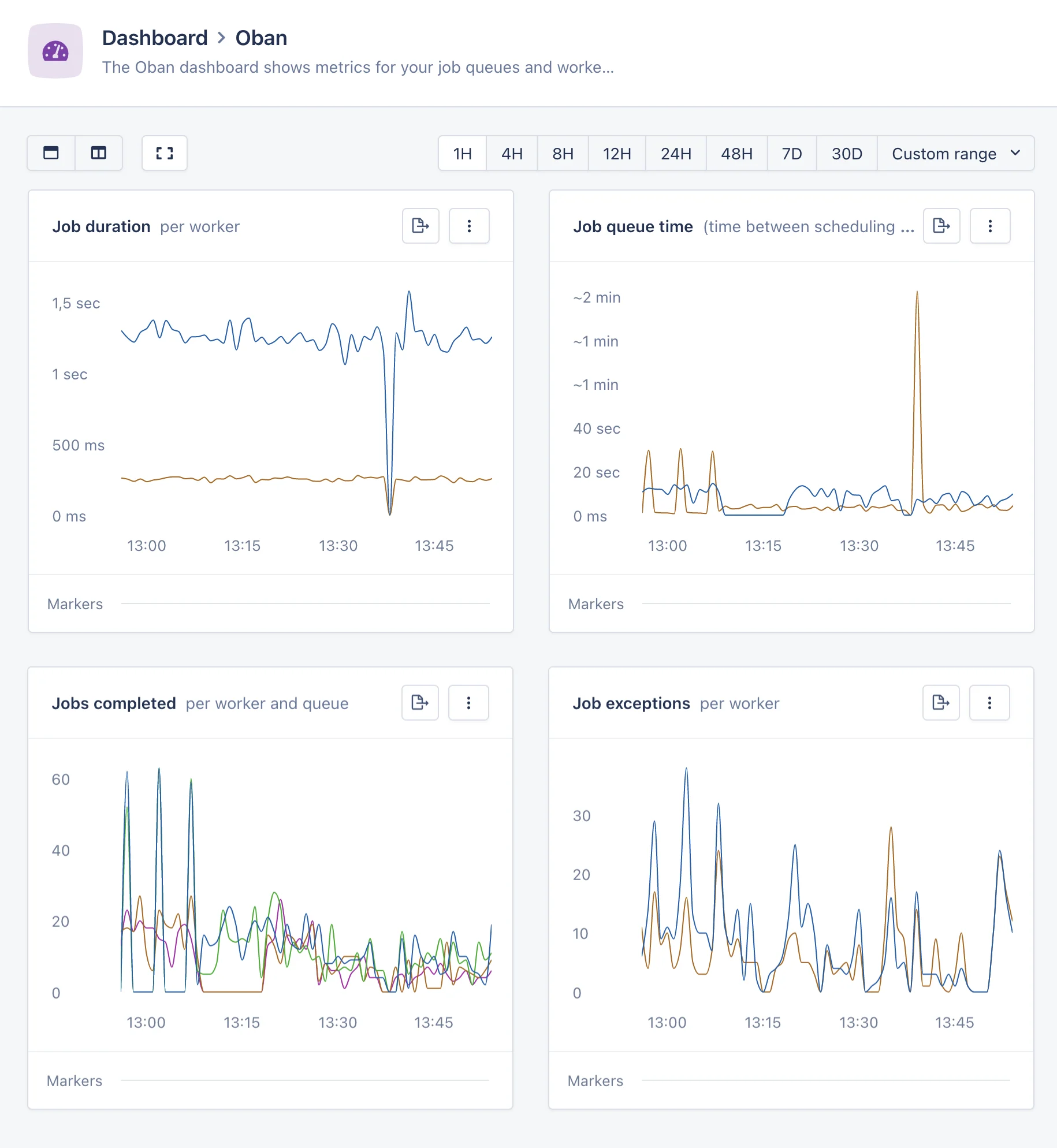The image size is (1057, 1148).
Task: Click the purple dashboard gauge icon
Action: [x=55, y=51]
